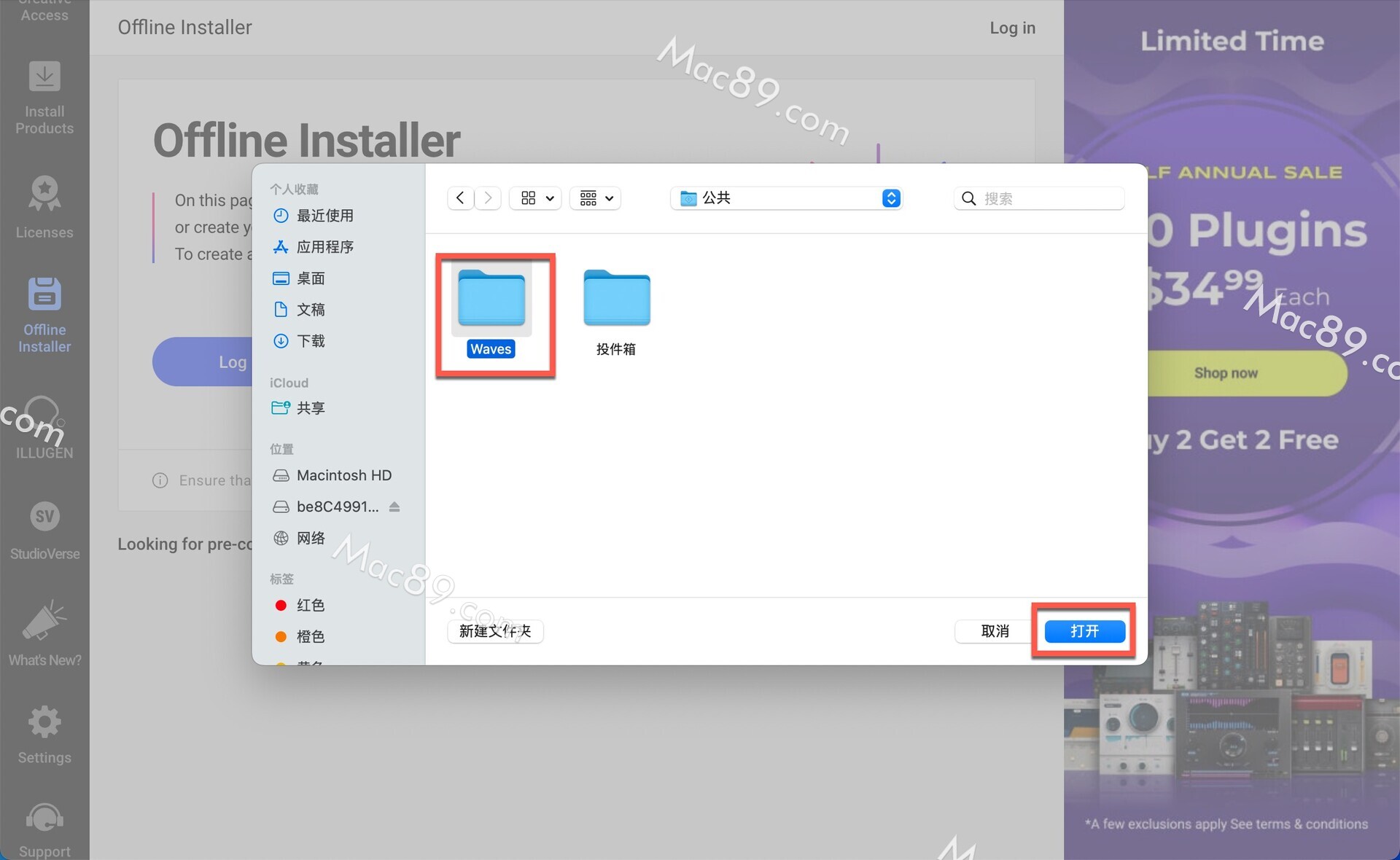Select the 红色 tag
This screenshot has width=1400, height=860.
(310, 605)
